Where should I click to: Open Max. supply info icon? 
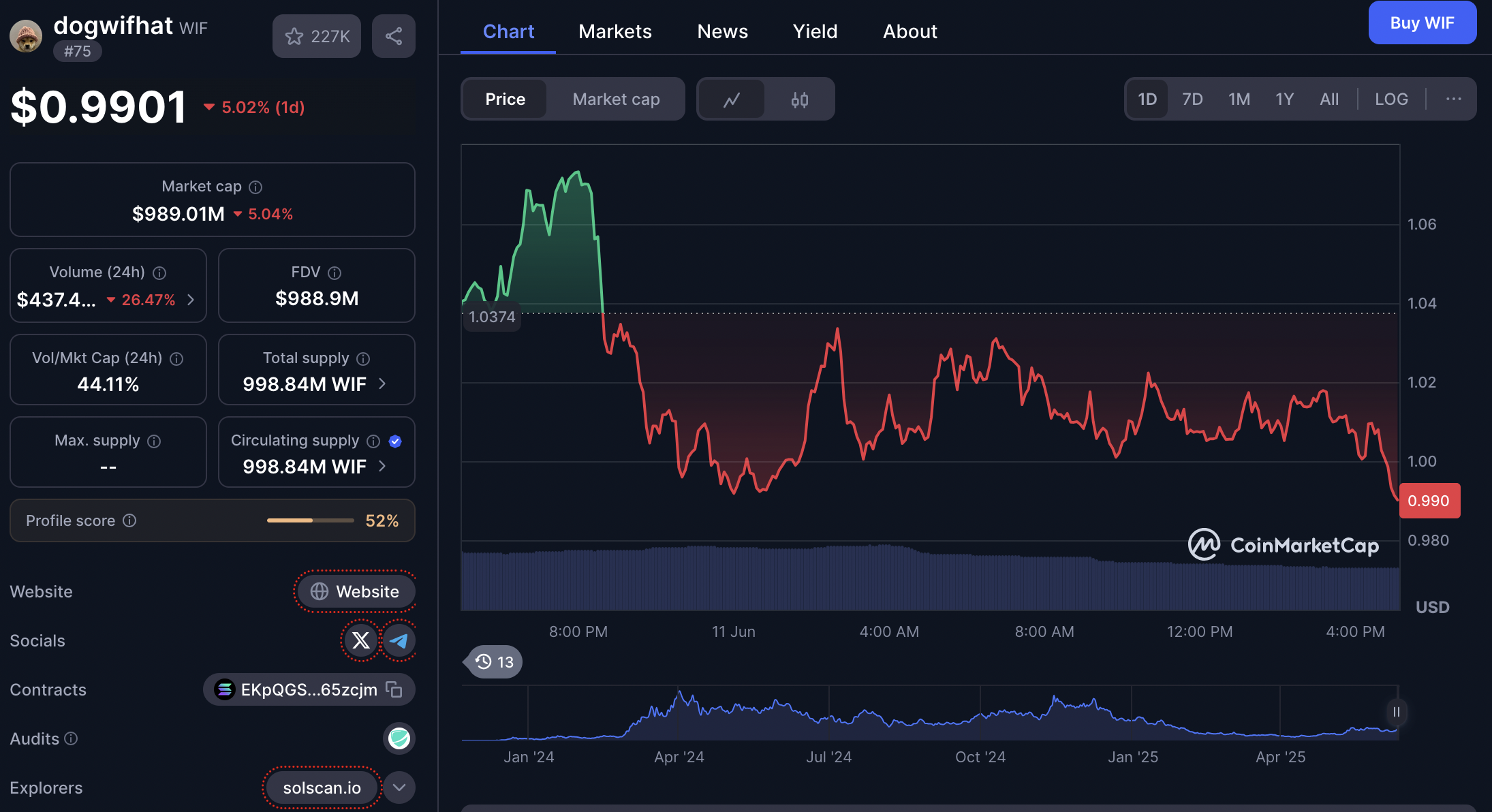(x=154, y=441)
